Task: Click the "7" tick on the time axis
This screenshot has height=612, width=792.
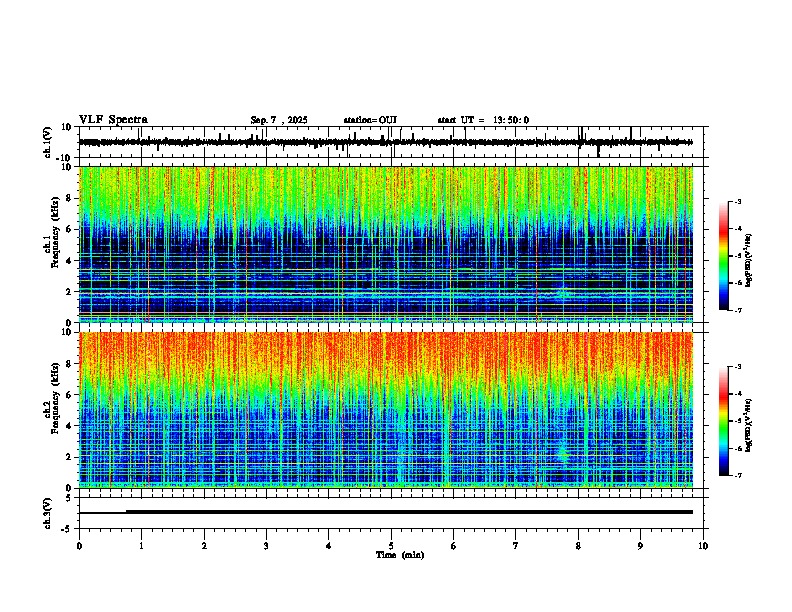Action: (516, 546)
